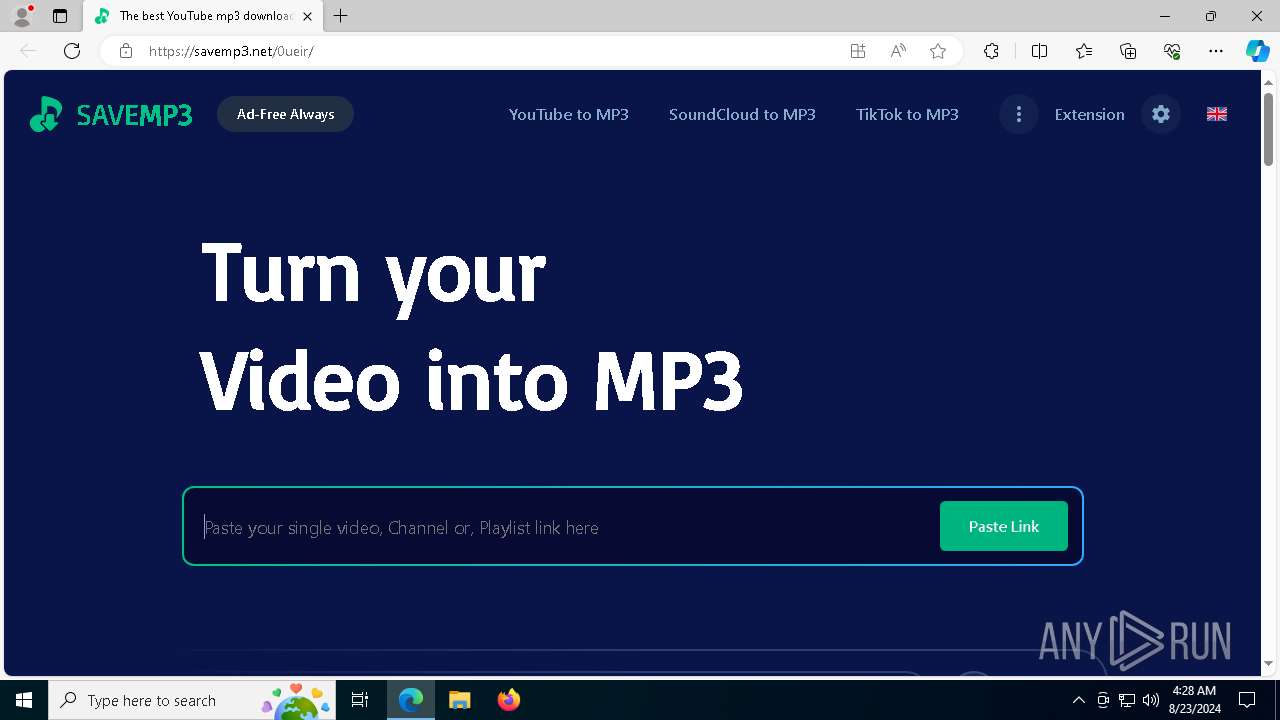This screenshot has height=720, width=1280.
Task: Open TikTok to MP3 page
Action: click(x=907, y=114)
